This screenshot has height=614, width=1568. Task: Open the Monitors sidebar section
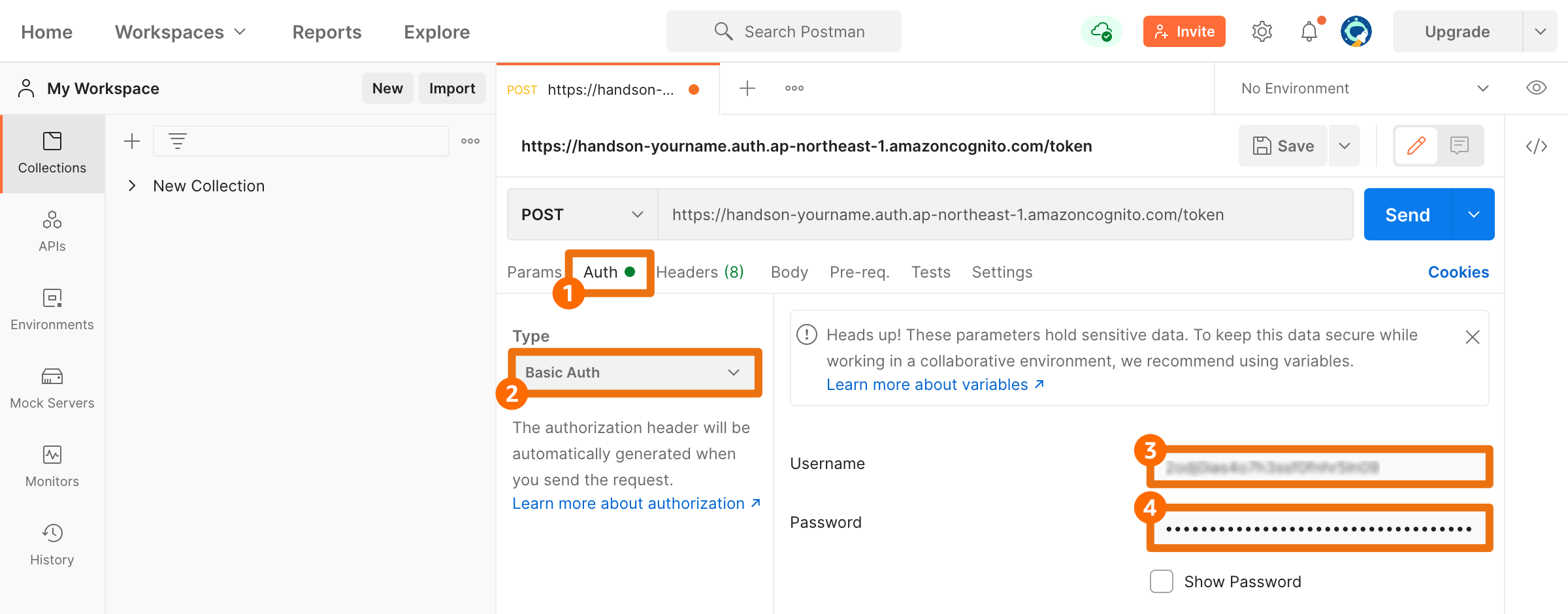[52, 466]
